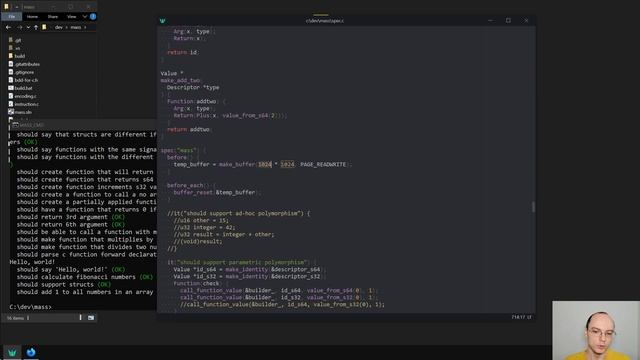Select the encoding.c file
The width and height of the screenshot is (640, 360).
coord(22,96)
